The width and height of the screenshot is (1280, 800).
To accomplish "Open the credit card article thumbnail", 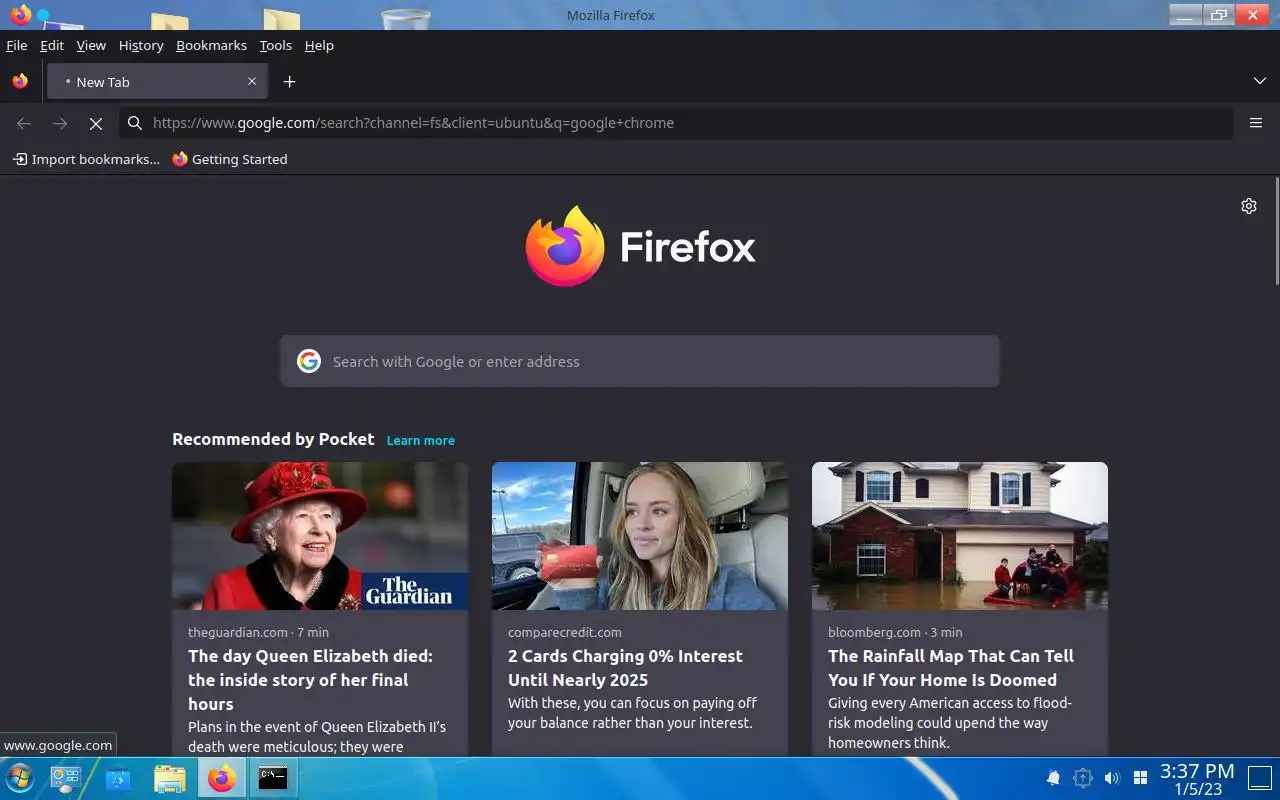I will coord(640,536).
